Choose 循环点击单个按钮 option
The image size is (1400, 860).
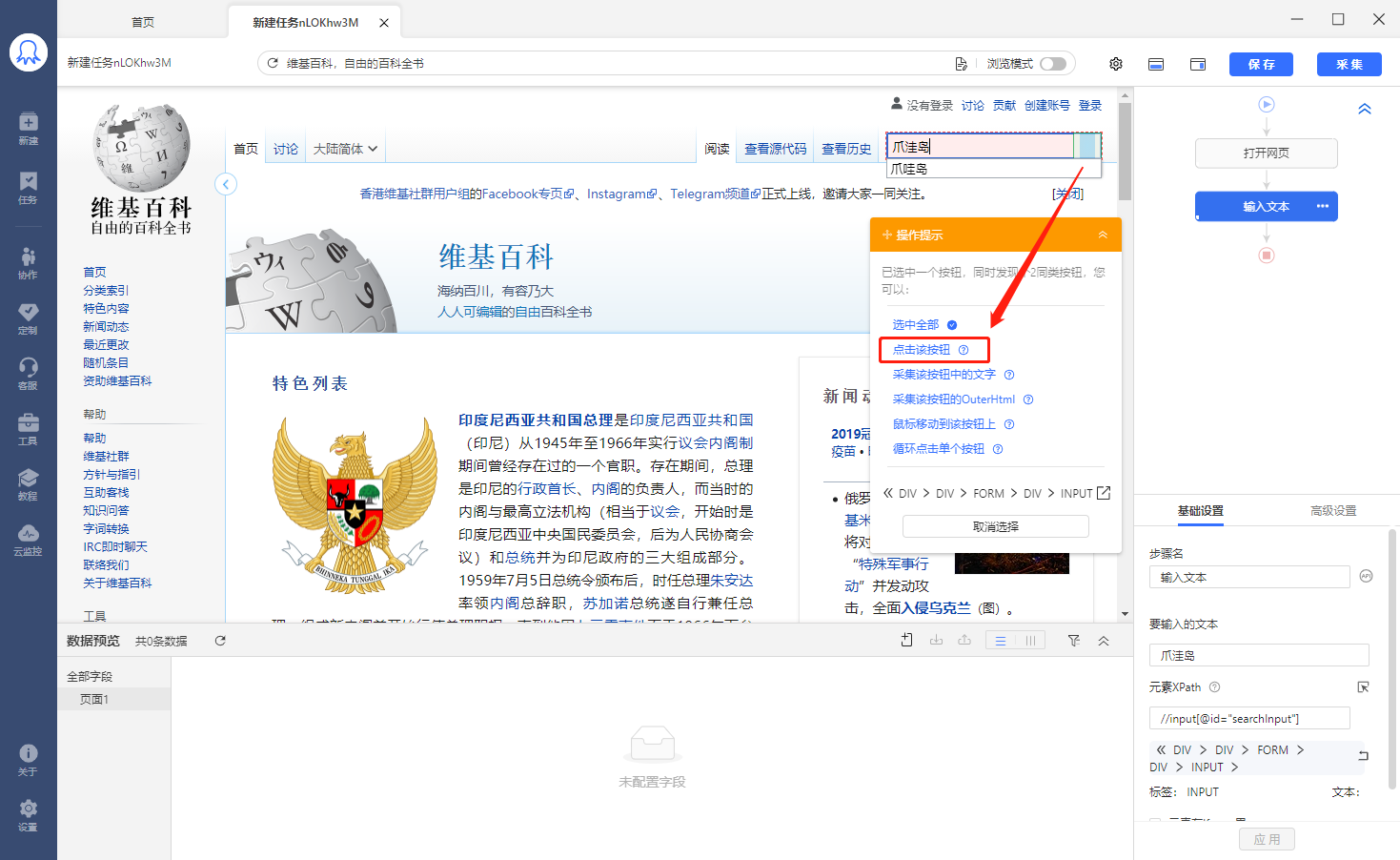tap(939, 449)
